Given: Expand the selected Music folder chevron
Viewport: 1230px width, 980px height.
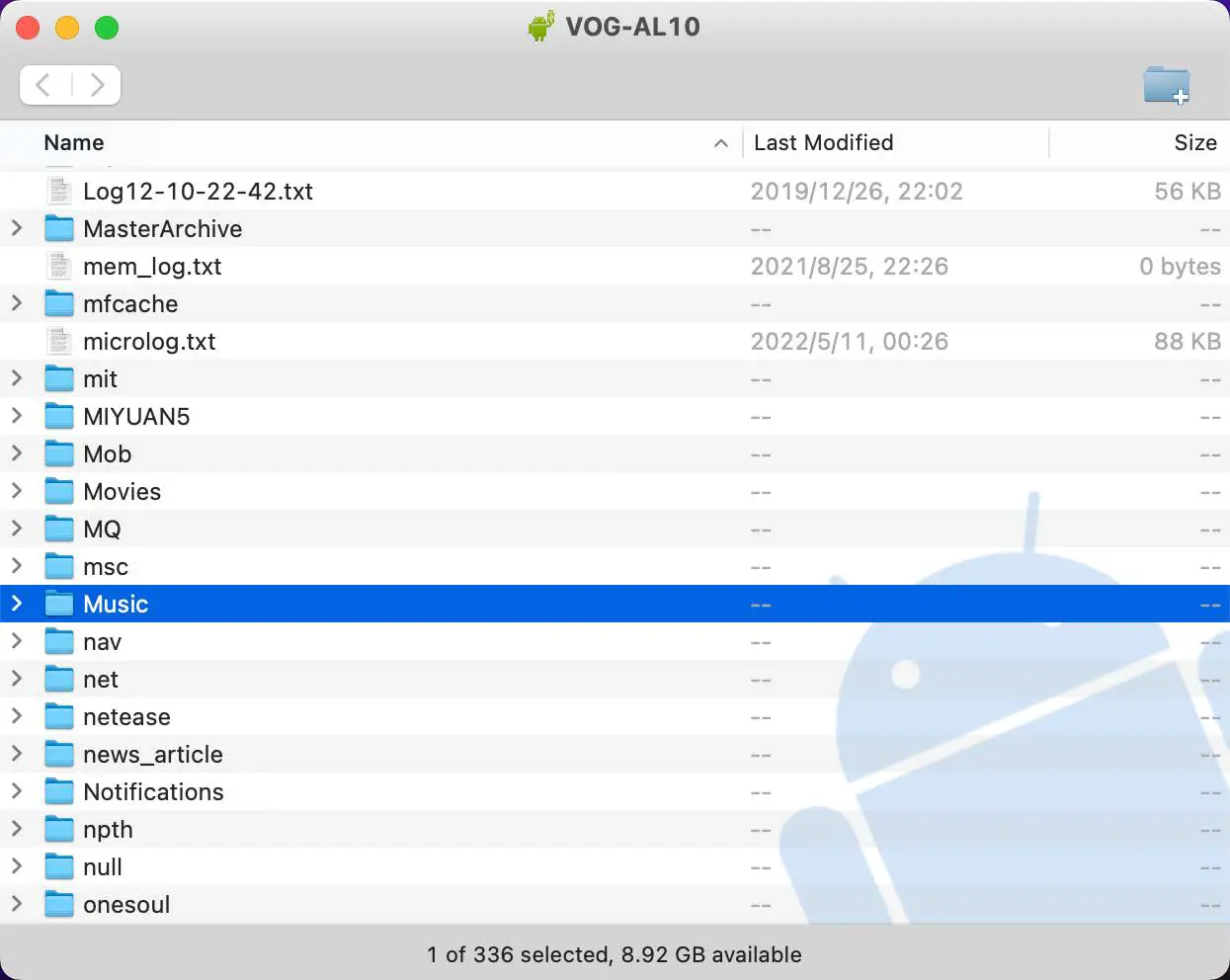Looking at the screenshot, I should click(17, 604).
